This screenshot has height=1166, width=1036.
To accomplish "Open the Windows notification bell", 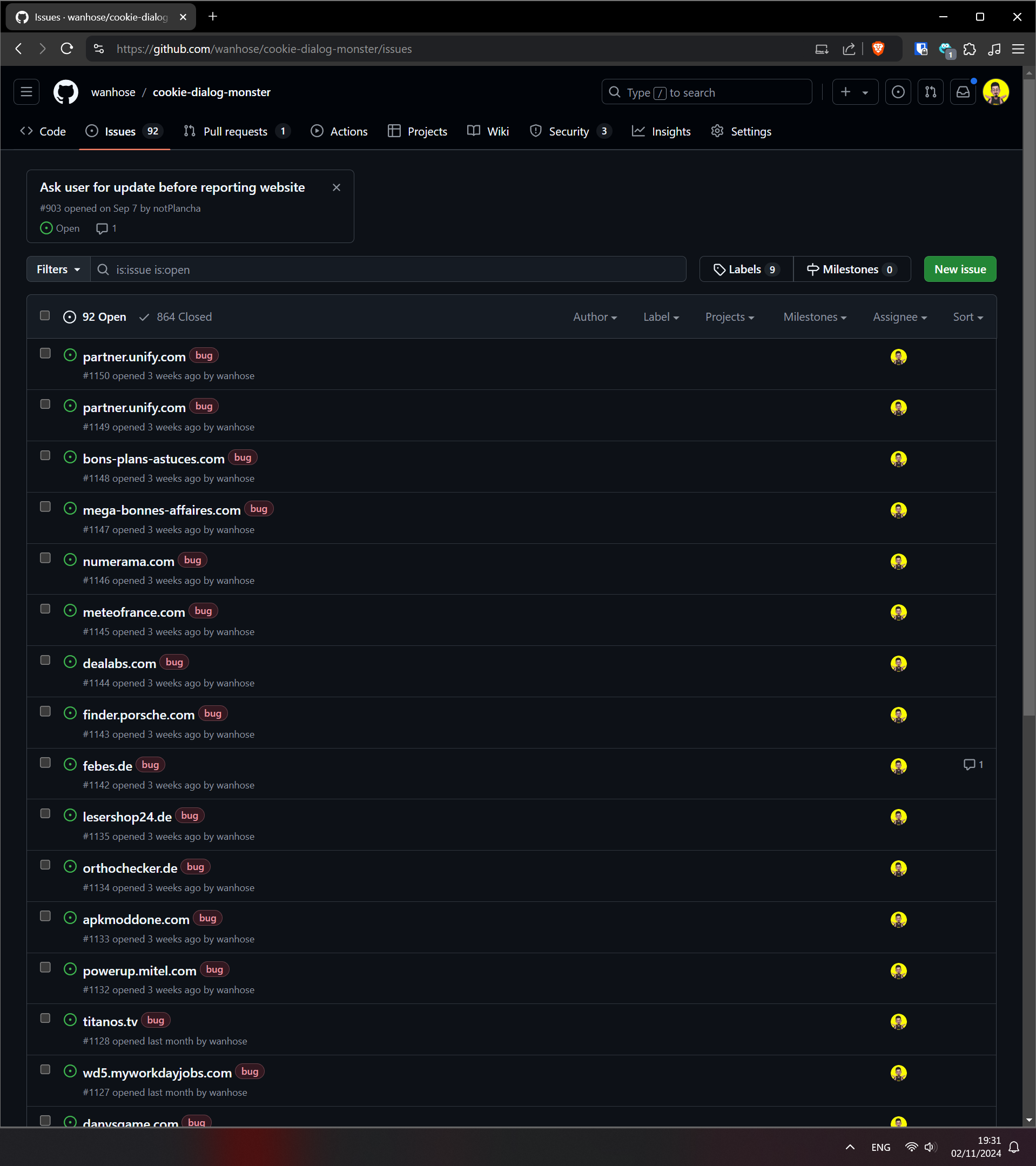I will 1014,1147.
